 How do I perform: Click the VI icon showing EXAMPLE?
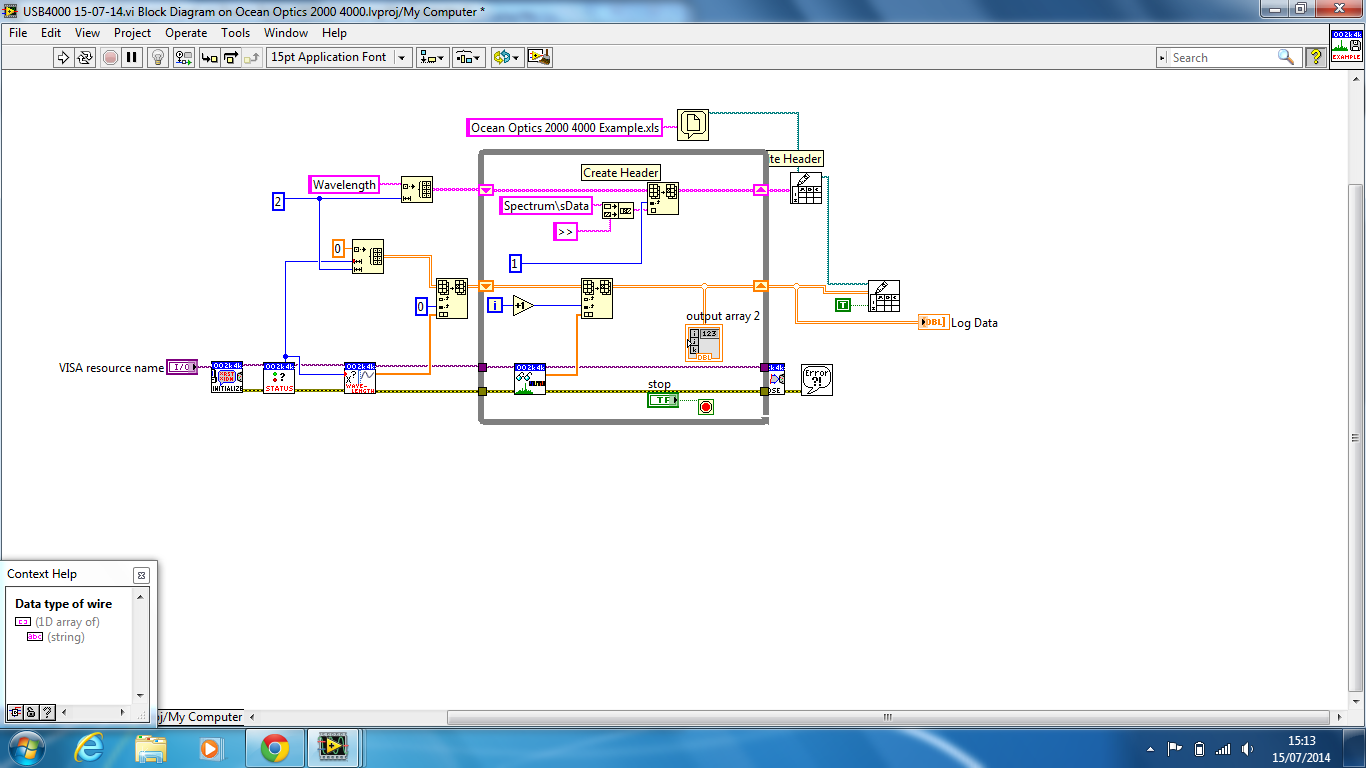1346,46
